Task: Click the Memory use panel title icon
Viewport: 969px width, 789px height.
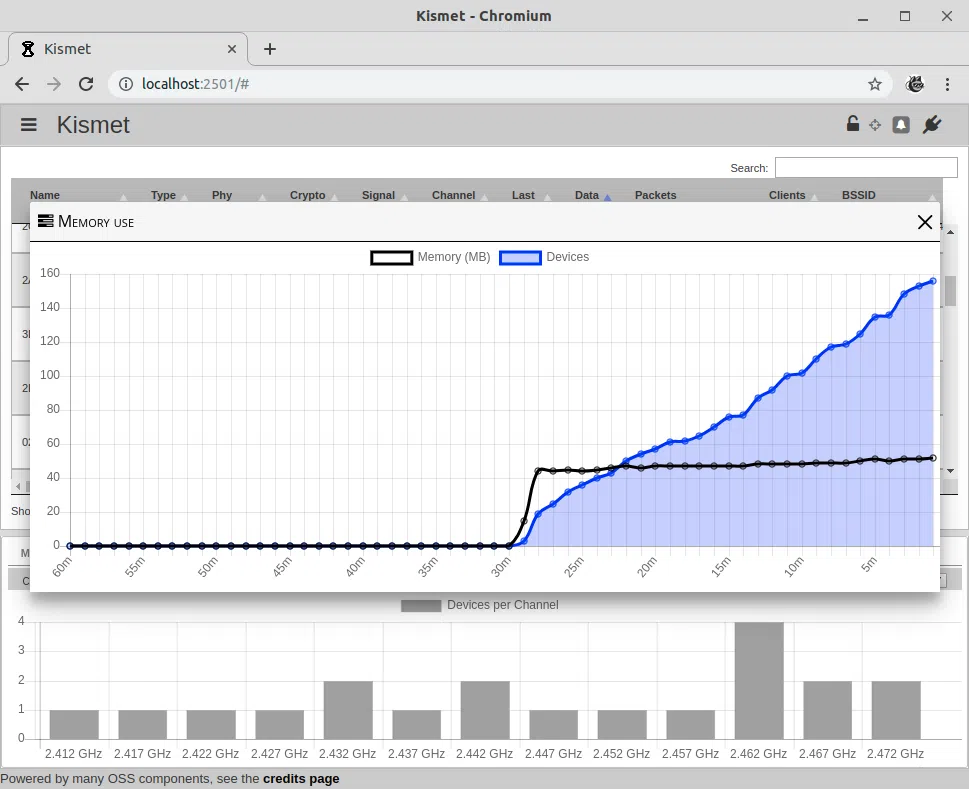Action: click(46, 221)
